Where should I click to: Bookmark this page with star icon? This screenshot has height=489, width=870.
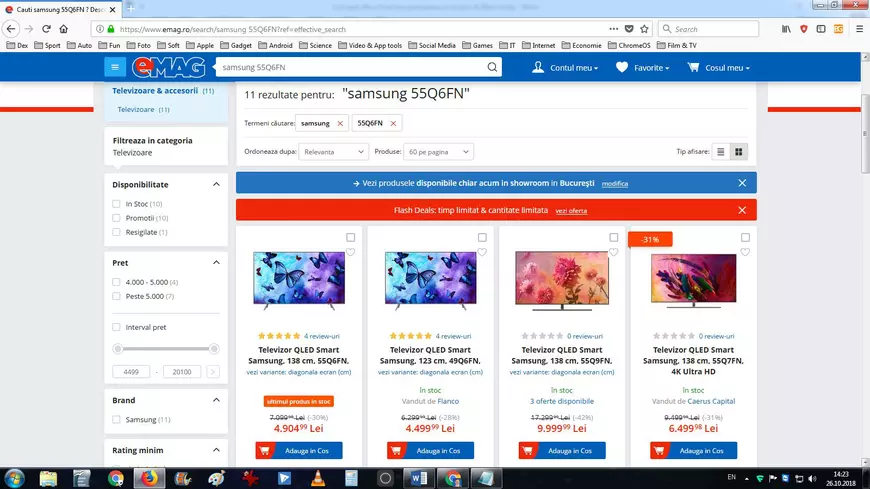[x=644, y=29]
